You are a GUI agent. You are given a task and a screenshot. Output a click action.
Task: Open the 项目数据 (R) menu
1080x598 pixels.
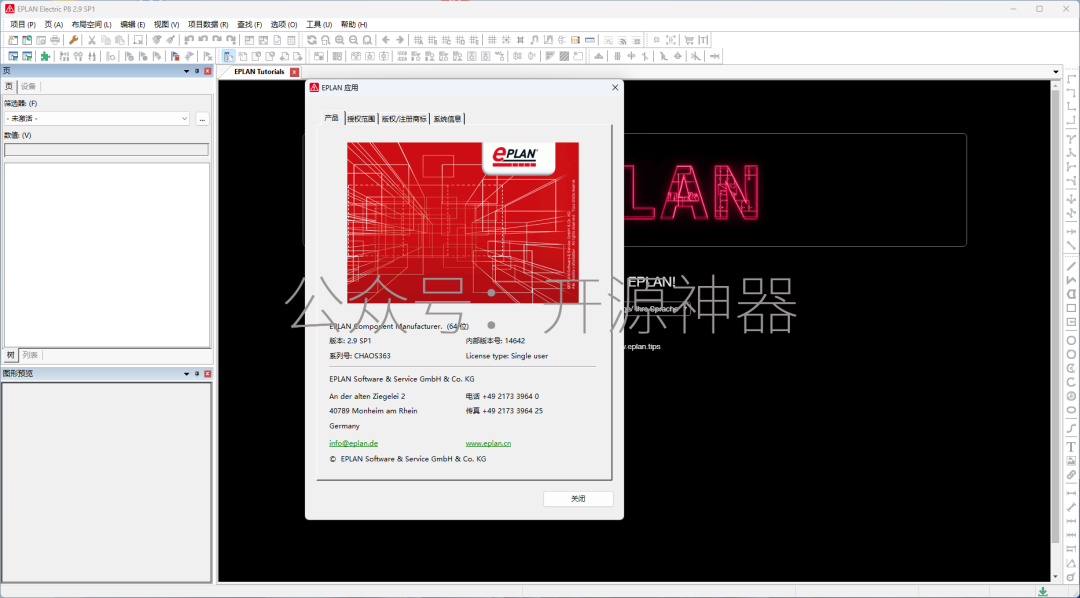tap(208, 25)
